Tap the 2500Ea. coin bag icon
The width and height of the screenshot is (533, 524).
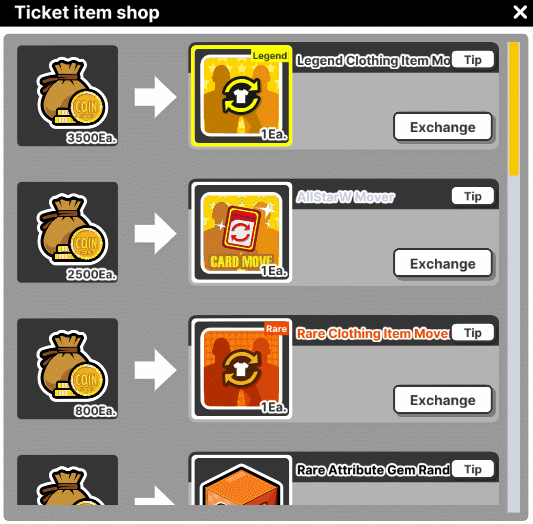click(x=68, y=232)
